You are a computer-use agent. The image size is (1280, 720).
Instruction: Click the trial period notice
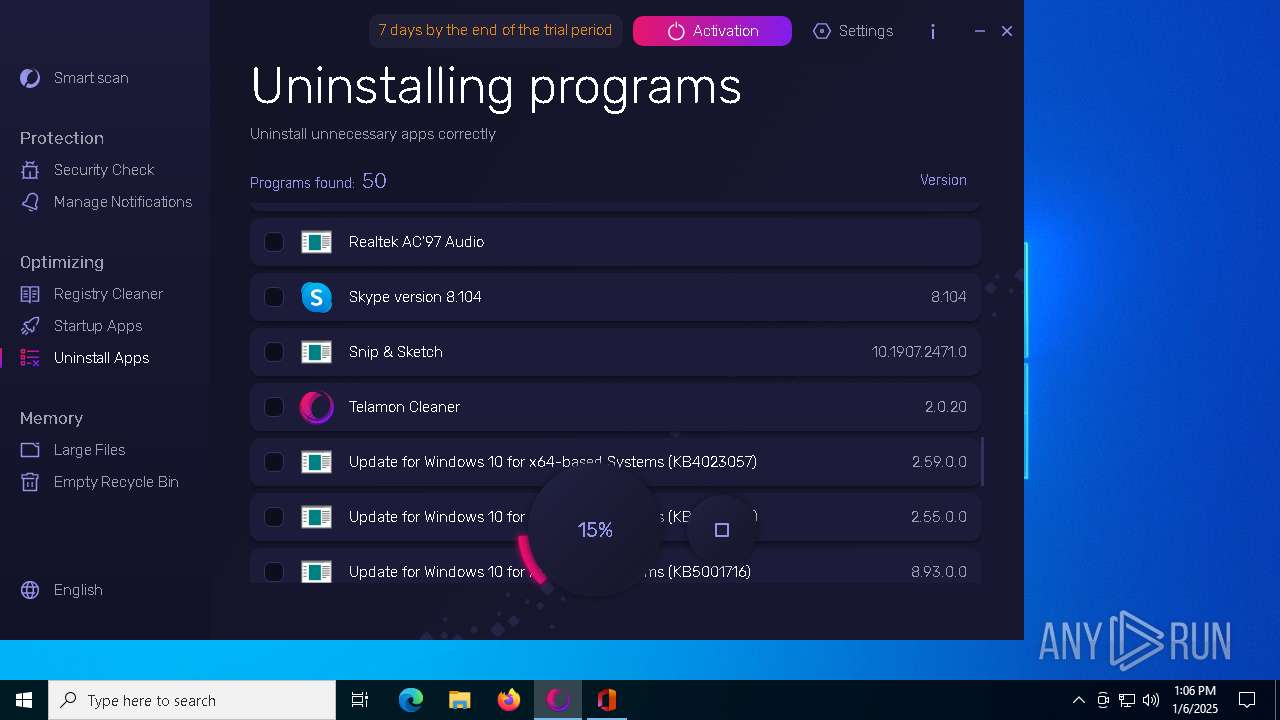[x=495, y=31]
